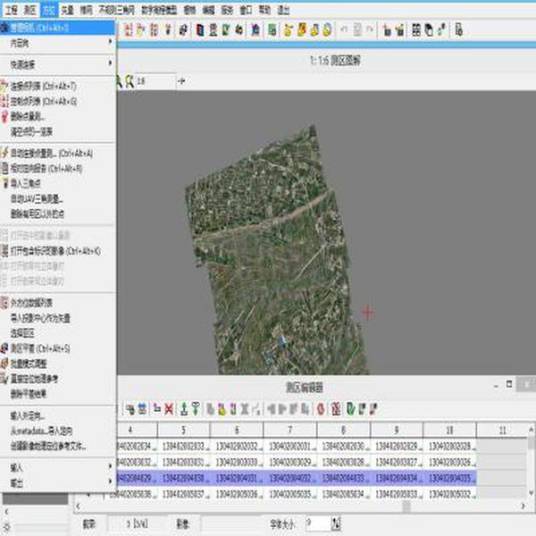Click the scale input field above the image
The image size is (536, 536).
tap(156, 81)
